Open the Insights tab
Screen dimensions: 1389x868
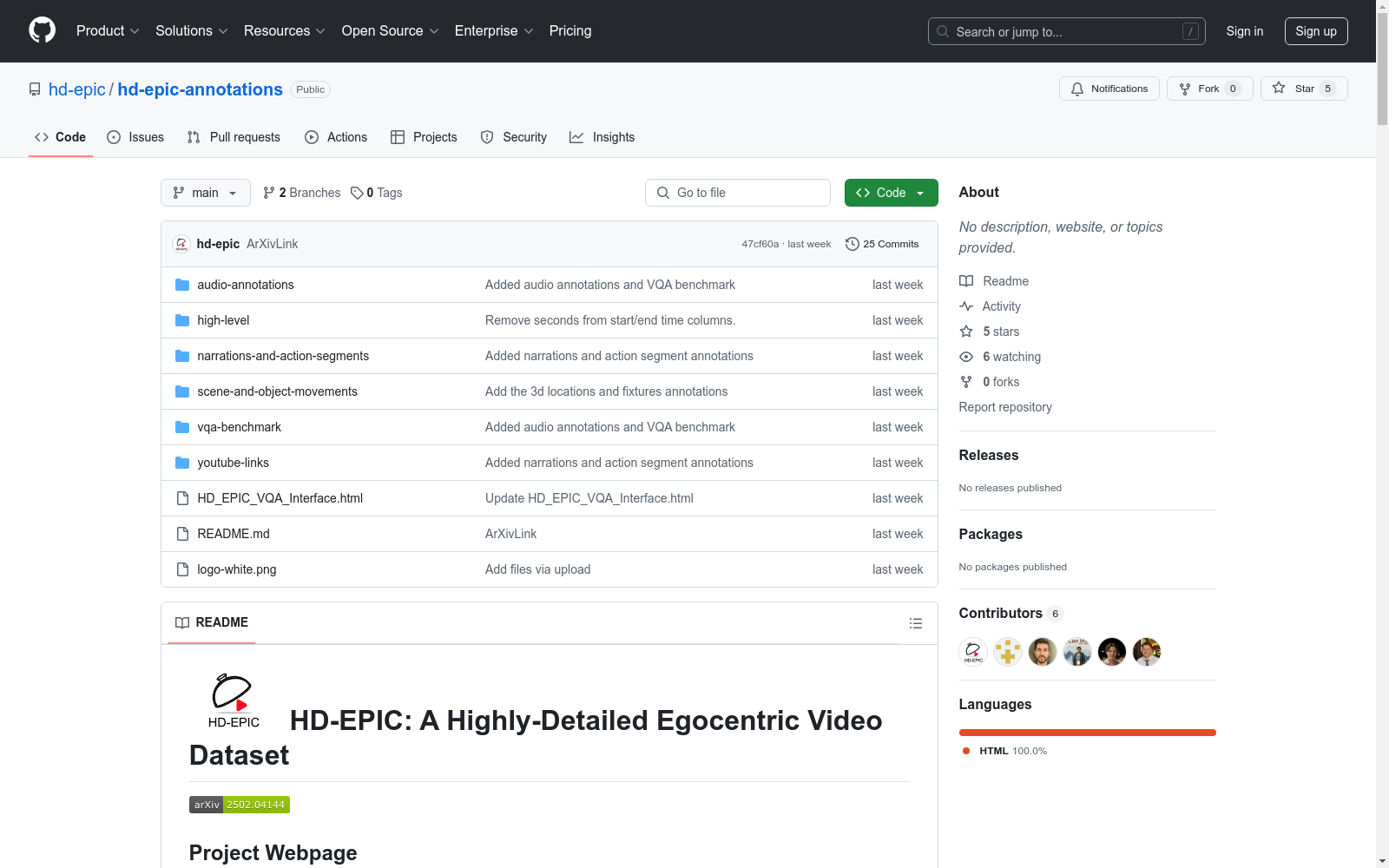(602, 137)
